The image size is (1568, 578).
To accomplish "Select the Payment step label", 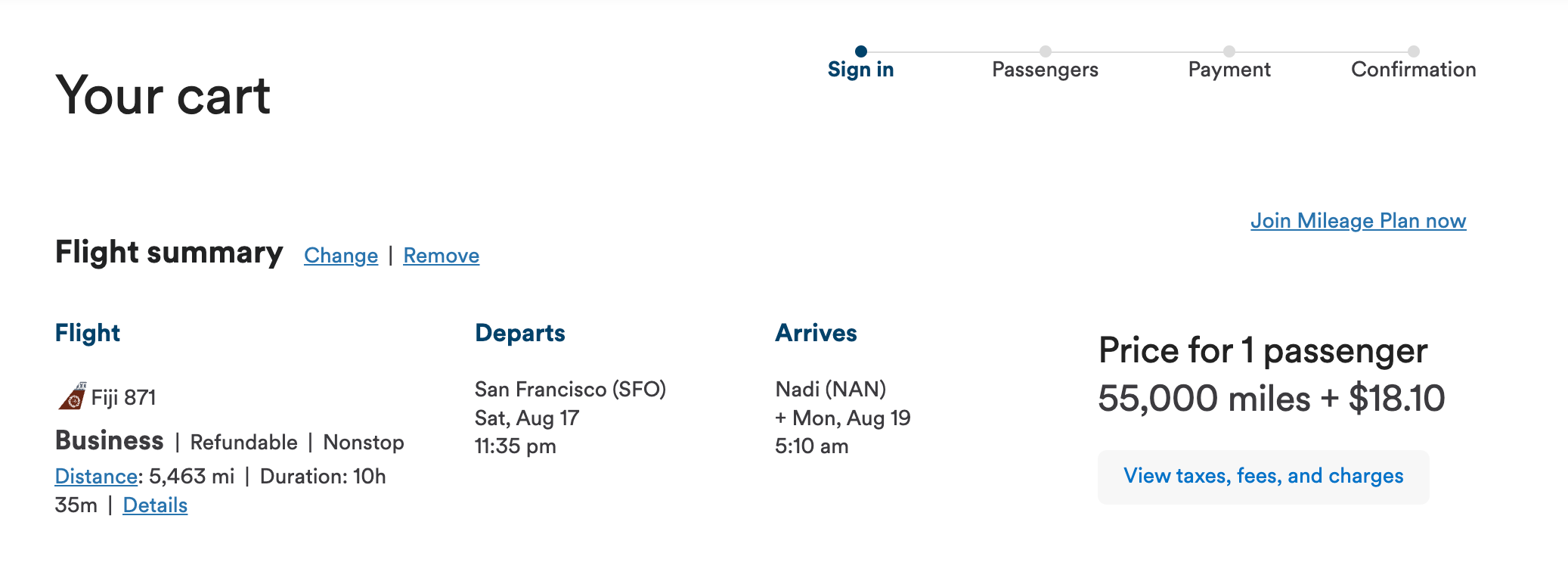I will (x=1229, y=69).
